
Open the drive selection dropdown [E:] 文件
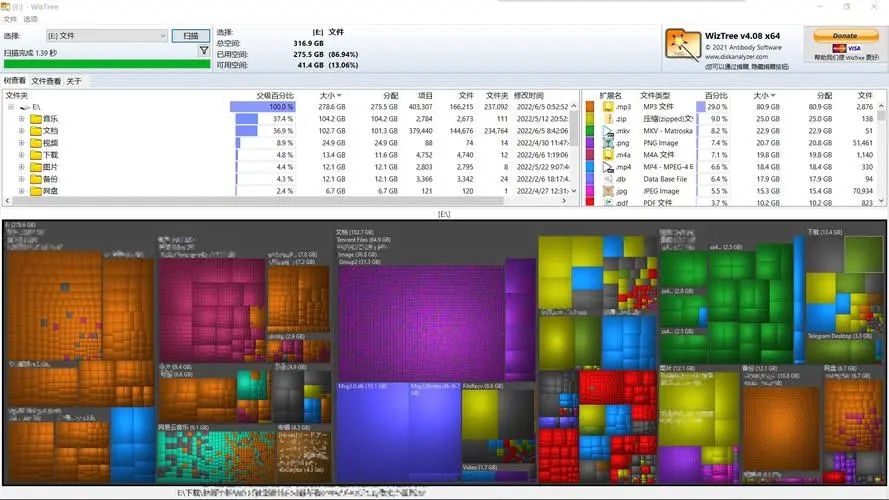tap(107, 36)
